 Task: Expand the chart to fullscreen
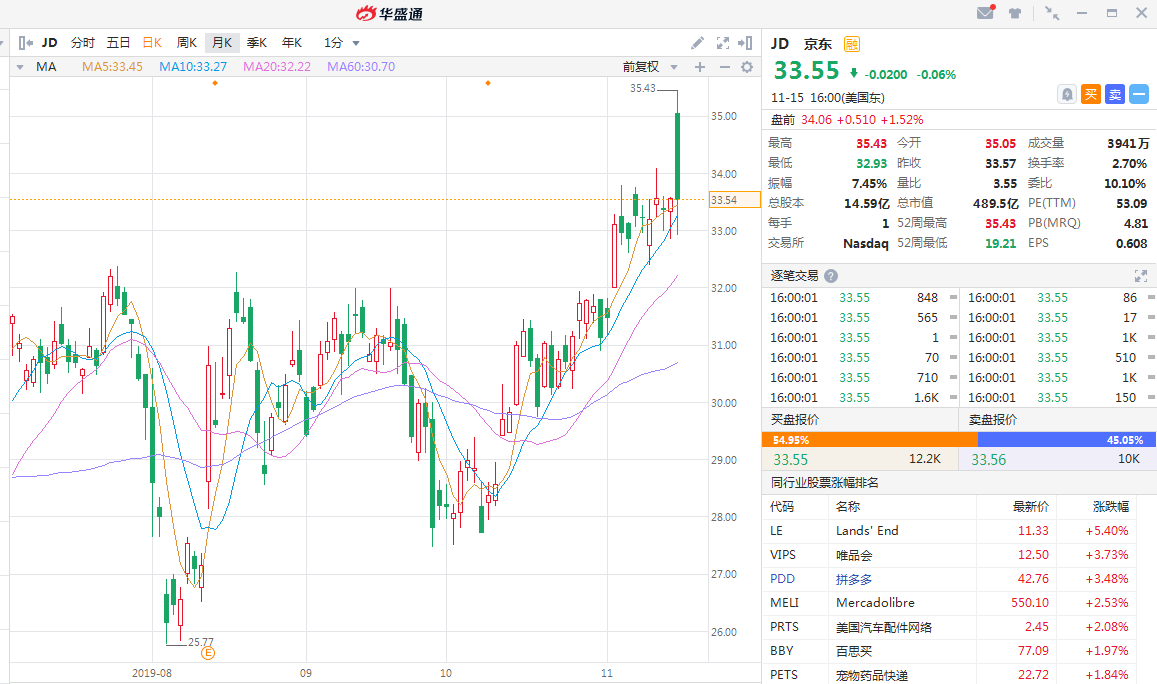coord(723,43)
